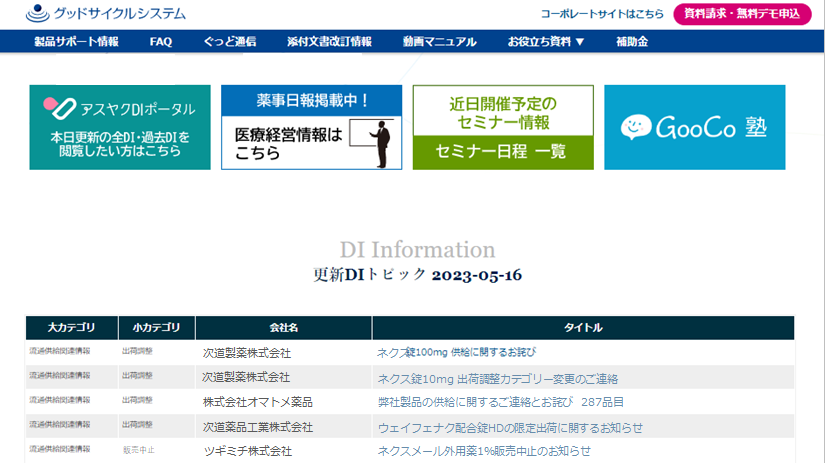The width and height of the screenshot is (825, 463).
Task: Open FAQ menu item
Action: (x=160, y=42)
